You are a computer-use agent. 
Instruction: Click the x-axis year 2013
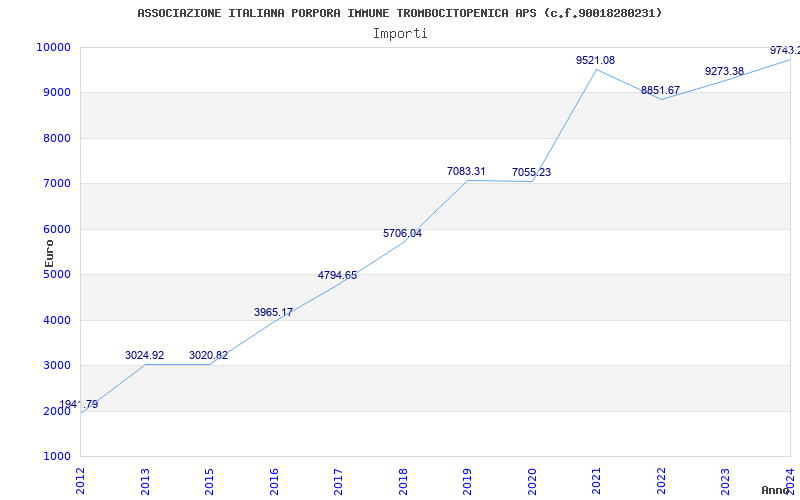145,481
